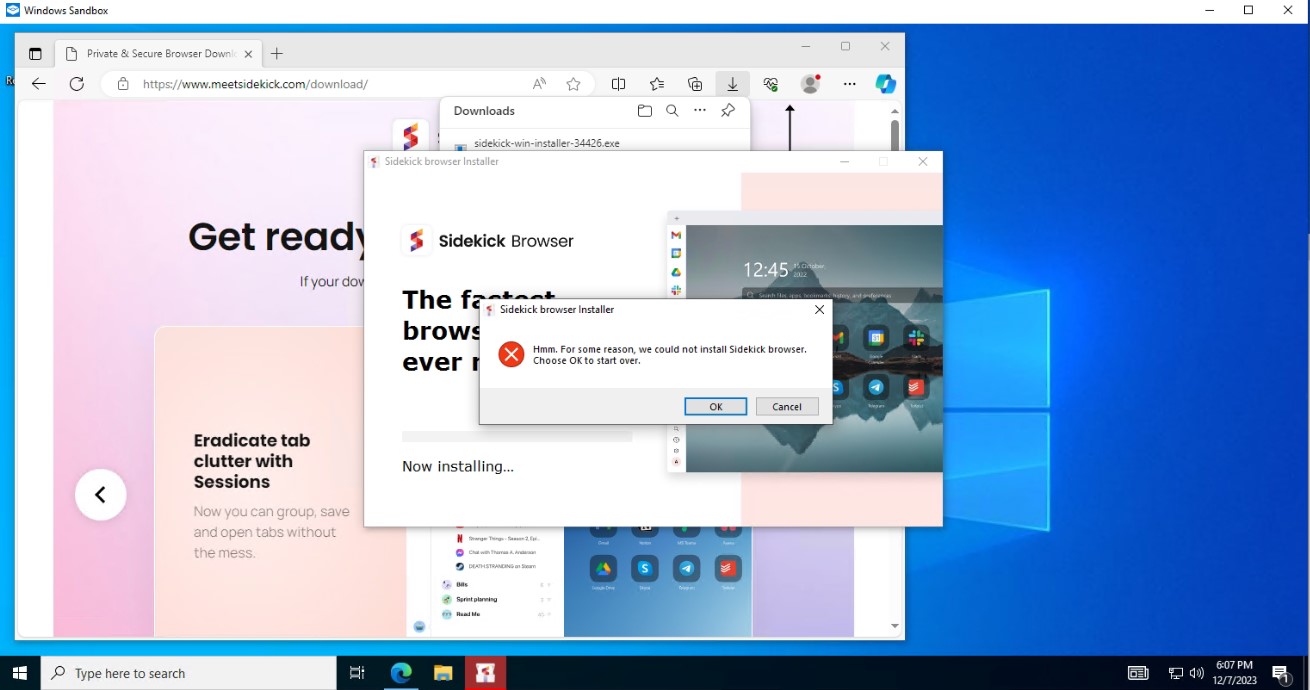Open a new Edge tab
The image size is (1310, 690).
click(x=277, y=54)
